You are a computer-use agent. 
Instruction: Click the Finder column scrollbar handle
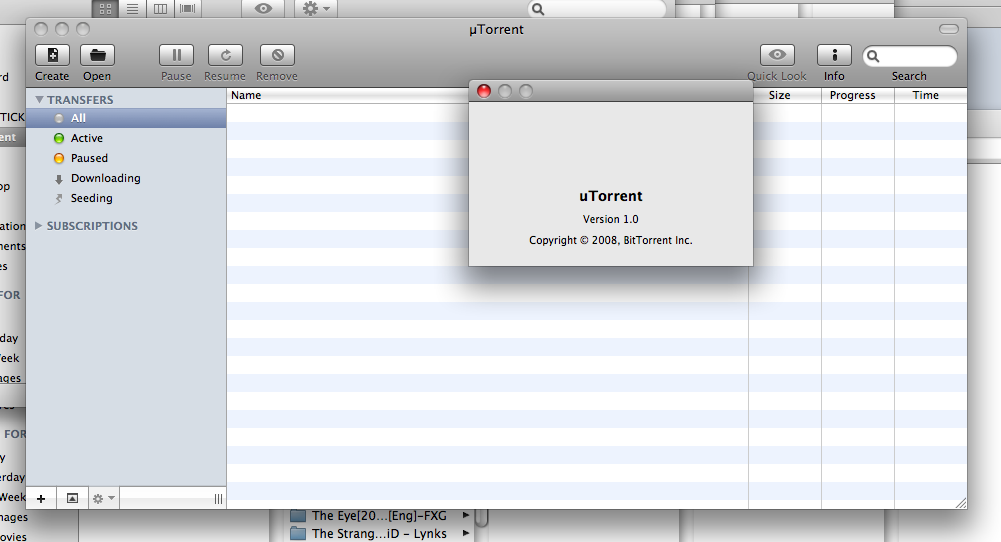point(482,517)
